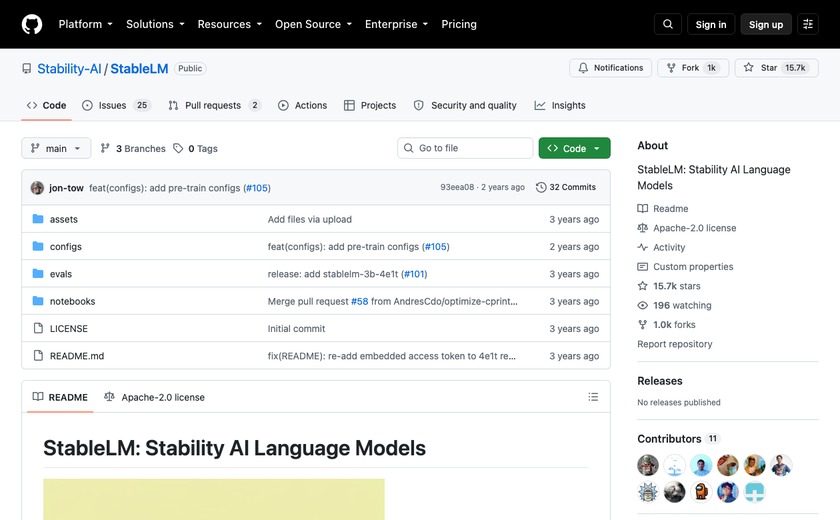Click the Notifications bell icon
Screen dimensions: 840x520
(x=583, y=68)
